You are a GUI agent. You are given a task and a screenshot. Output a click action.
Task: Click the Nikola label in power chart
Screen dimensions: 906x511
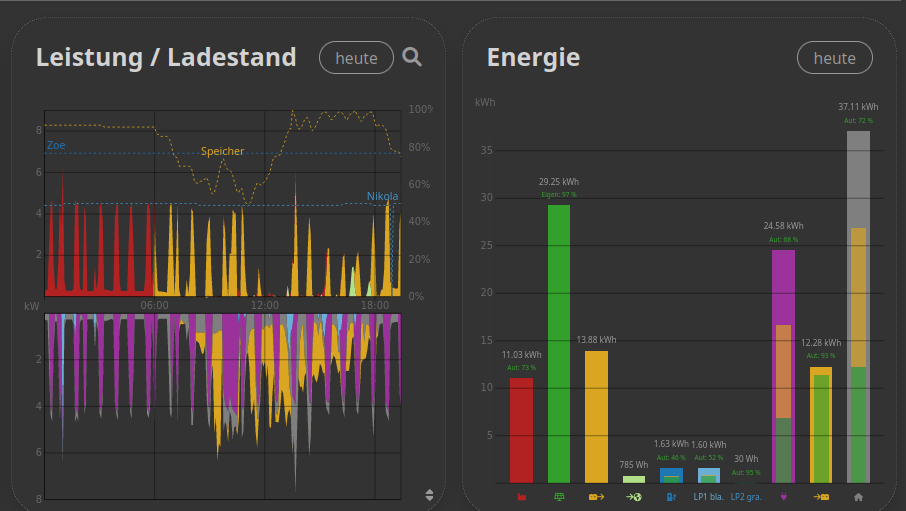383,196
